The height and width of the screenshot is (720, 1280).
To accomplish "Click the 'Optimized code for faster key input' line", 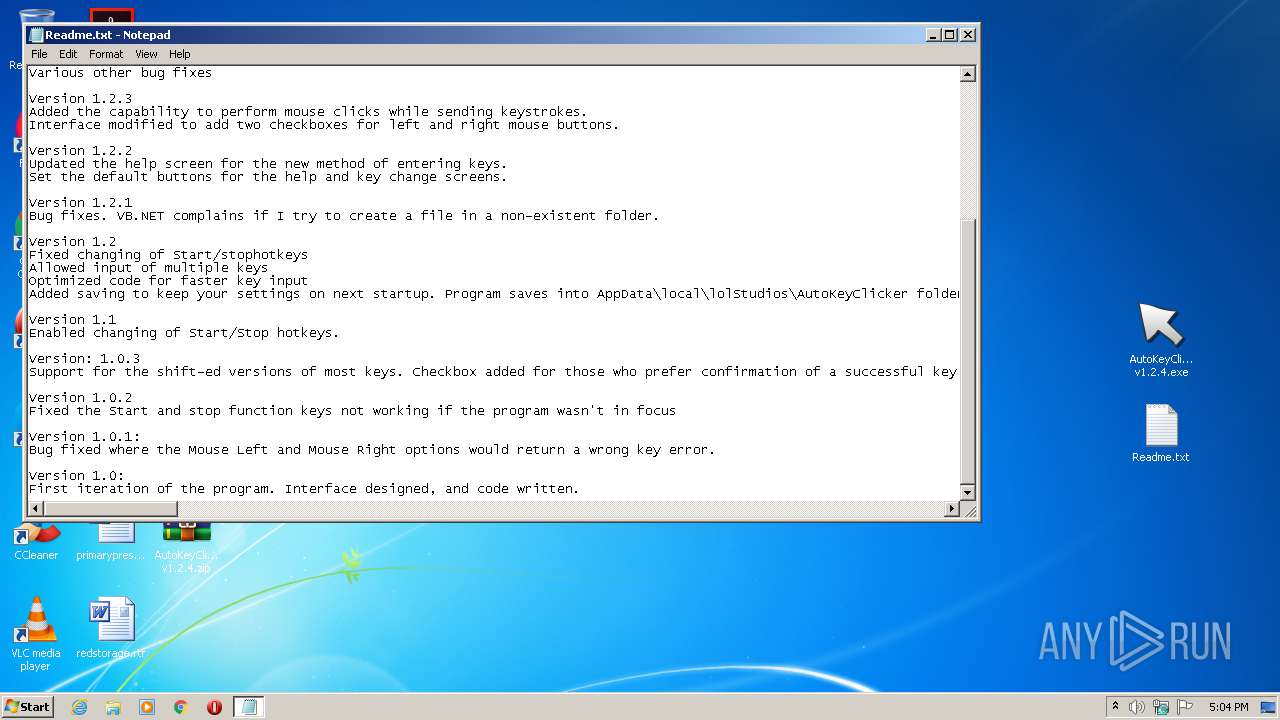I will click(x=168, y=280).
